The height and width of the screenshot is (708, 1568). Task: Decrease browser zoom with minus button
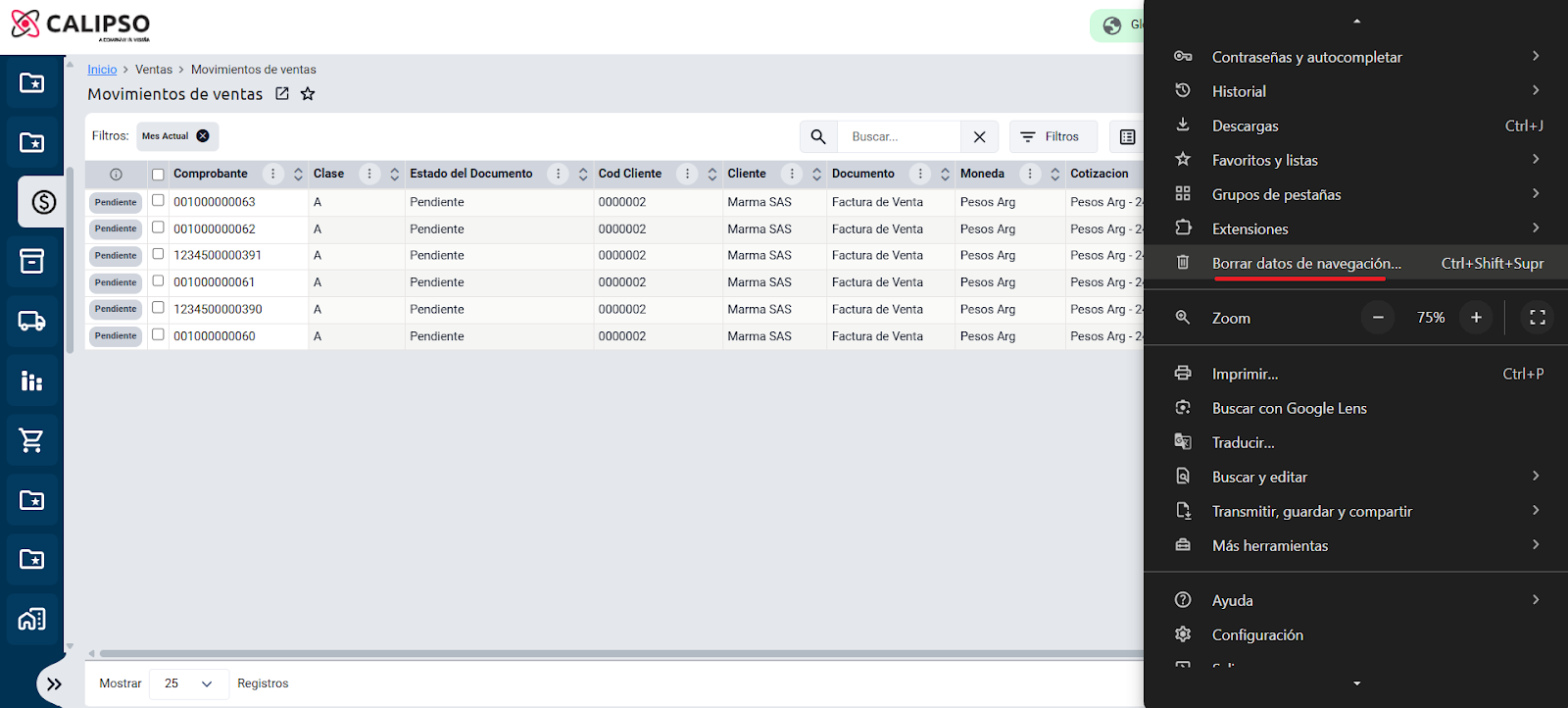1378,317
